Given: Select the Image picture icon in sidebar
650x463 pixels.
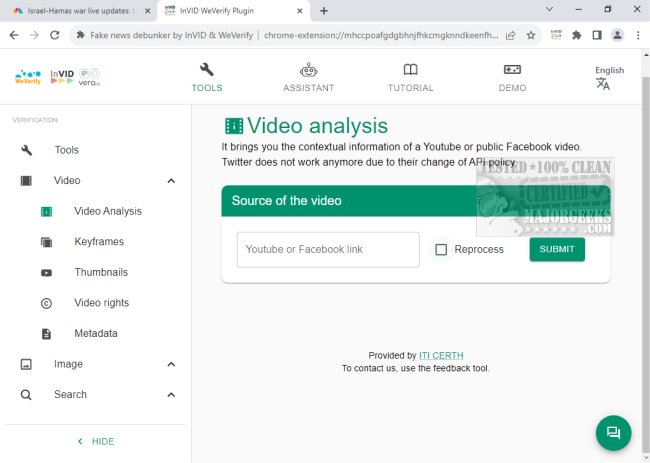Looking at the screenshot, I should click(x=26, y=364).
